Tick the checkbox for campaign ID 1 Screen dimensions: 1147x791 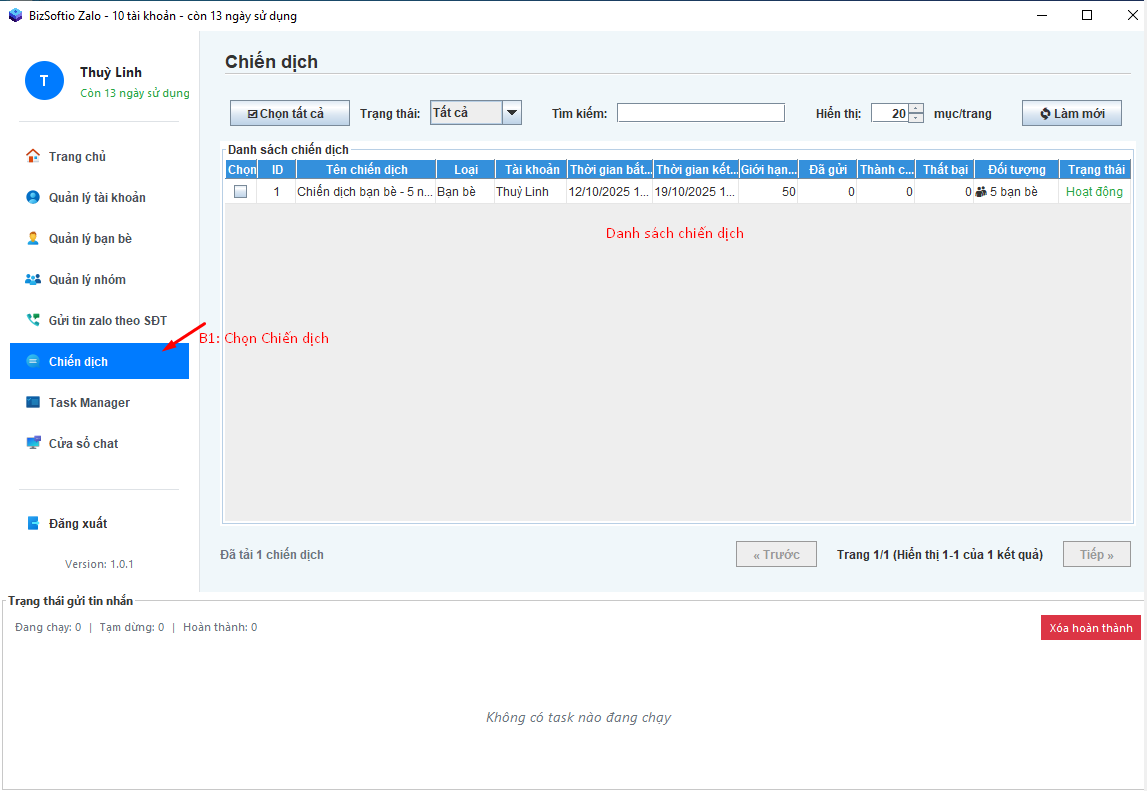click(240, 192)
